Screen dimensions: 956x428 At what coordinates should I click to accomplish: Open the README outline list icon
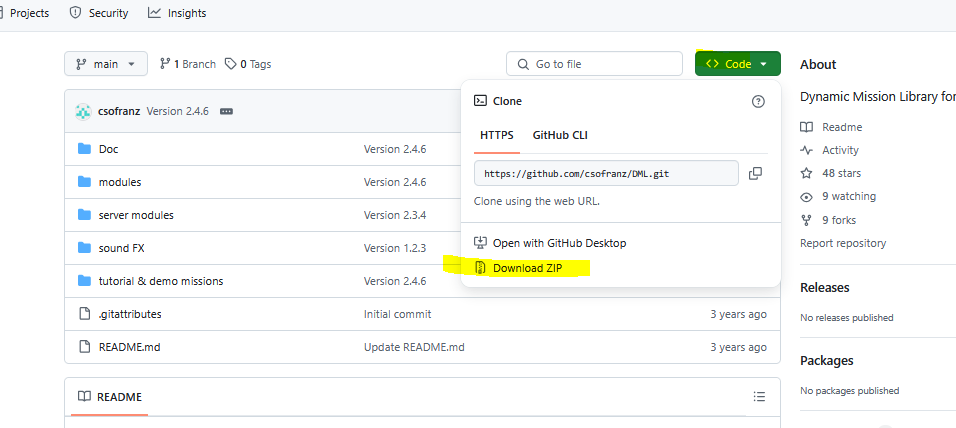click(x=759, y=397)
